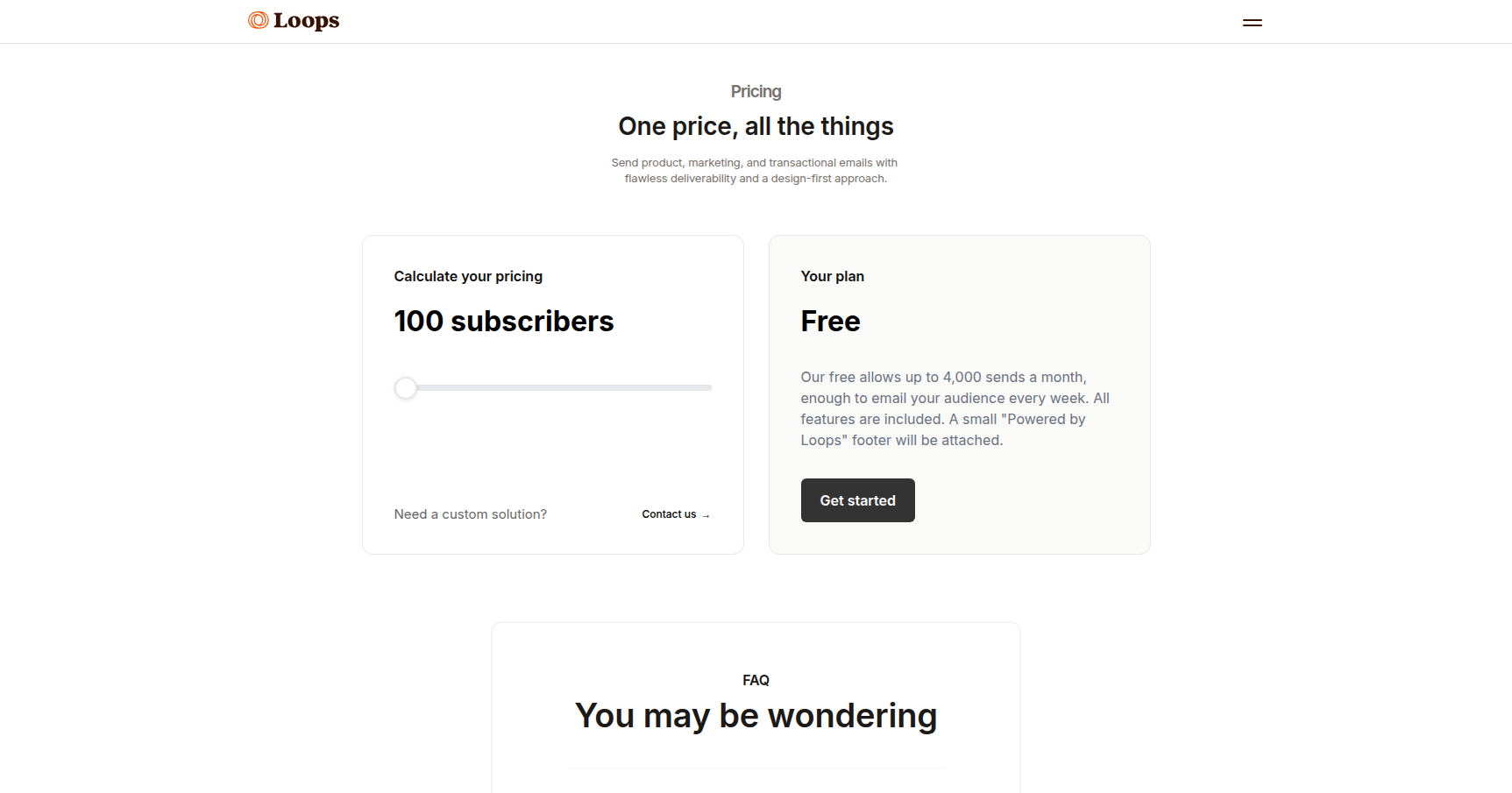This screenshot has width=1512, height=793.
Task: Select the 'One price, all the things' headline
Action: point(756,125)
